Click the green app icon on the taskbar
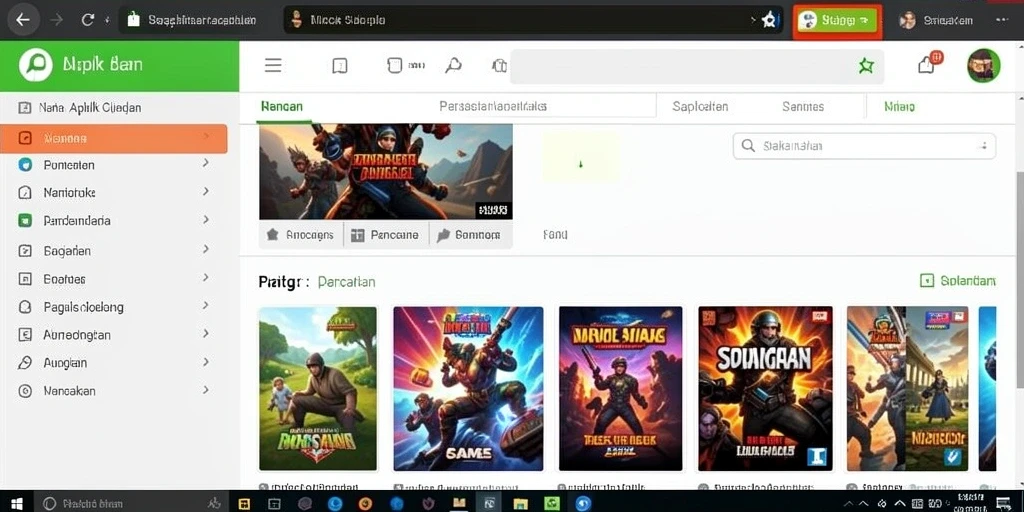 tap(552, 504)
